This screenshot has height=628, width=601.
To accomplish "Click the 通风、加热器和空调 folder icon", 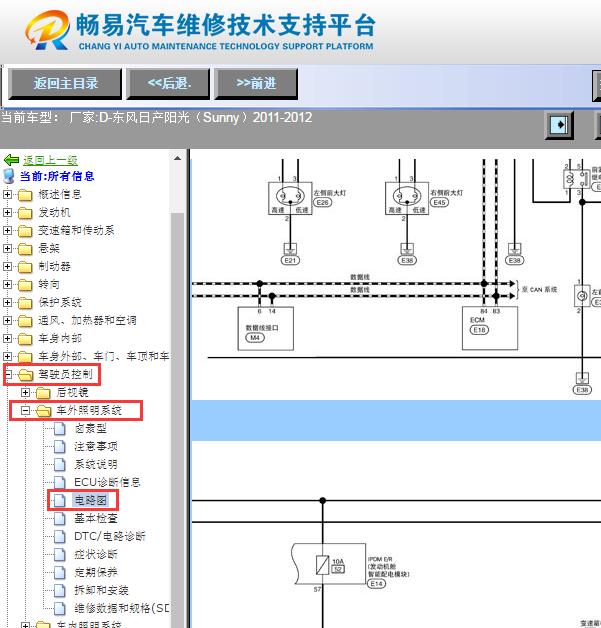I will [x=25, y=321].
